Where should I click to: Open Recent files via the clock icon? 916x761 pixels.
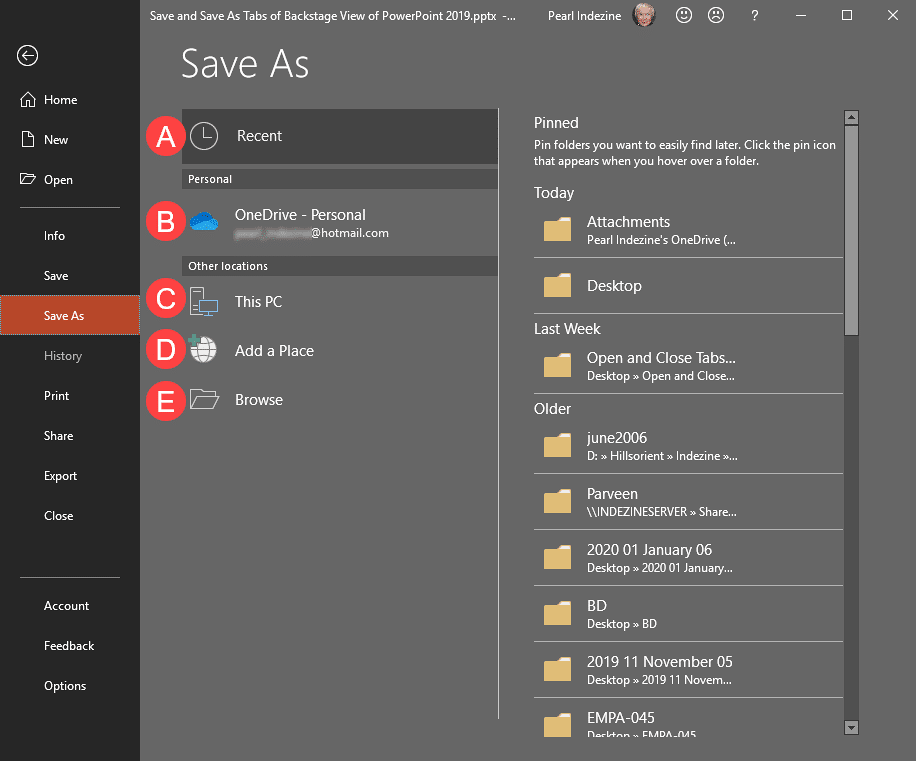coord(203,136)
